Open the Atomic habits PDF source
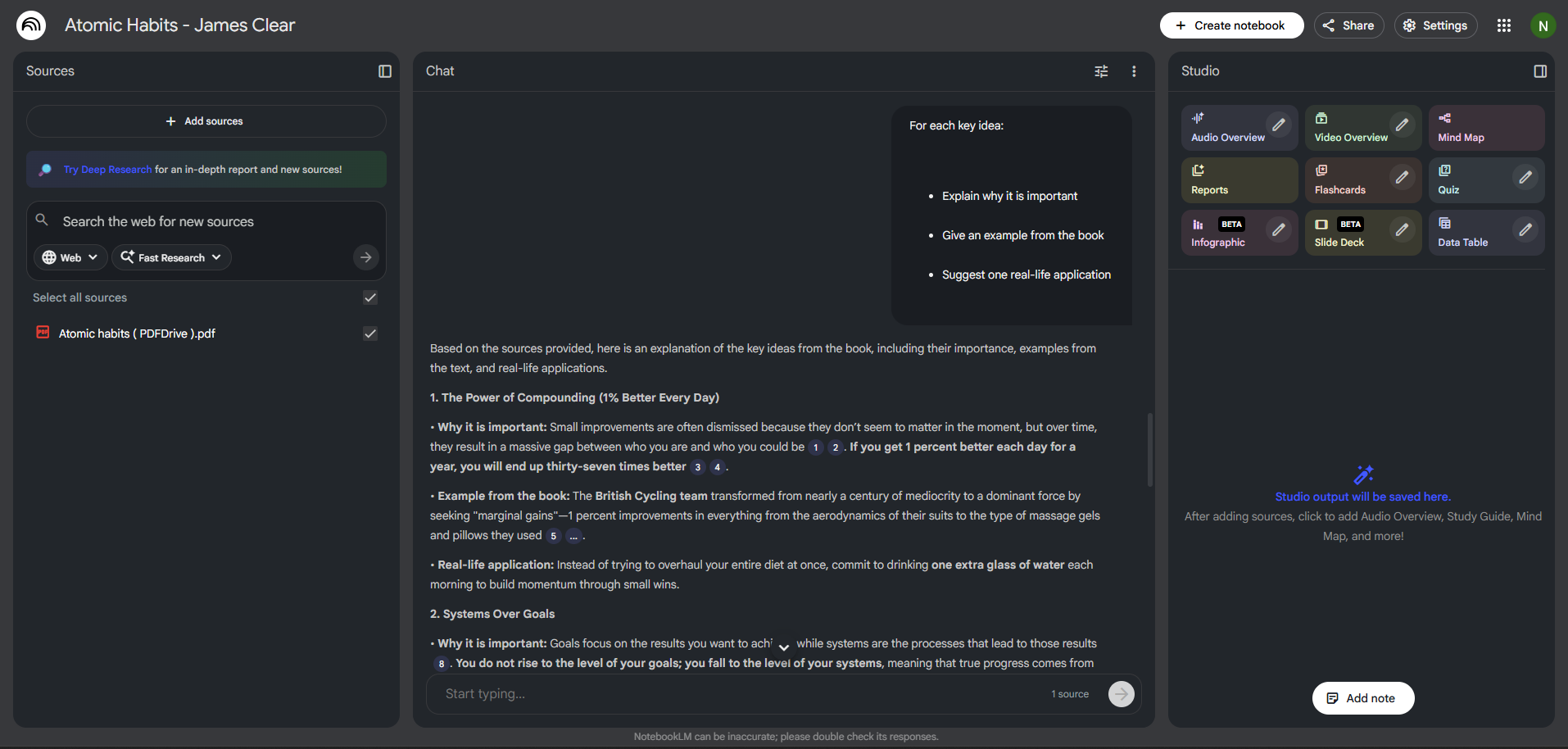The image size is (1568, 749). 137,334
